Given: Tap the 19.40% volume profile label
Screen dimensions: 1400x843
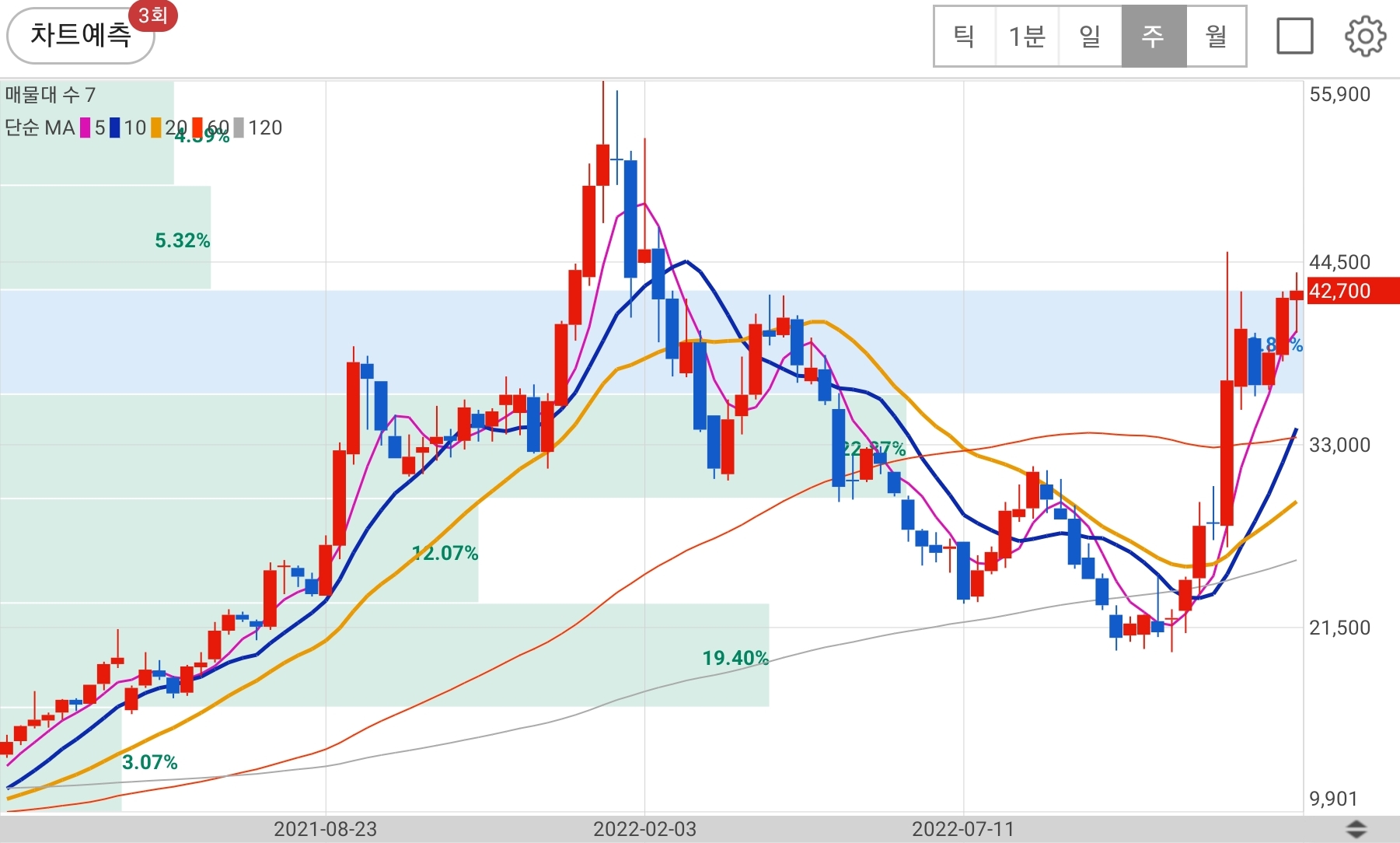Looking at the screenshot, I should coord(735,659).
